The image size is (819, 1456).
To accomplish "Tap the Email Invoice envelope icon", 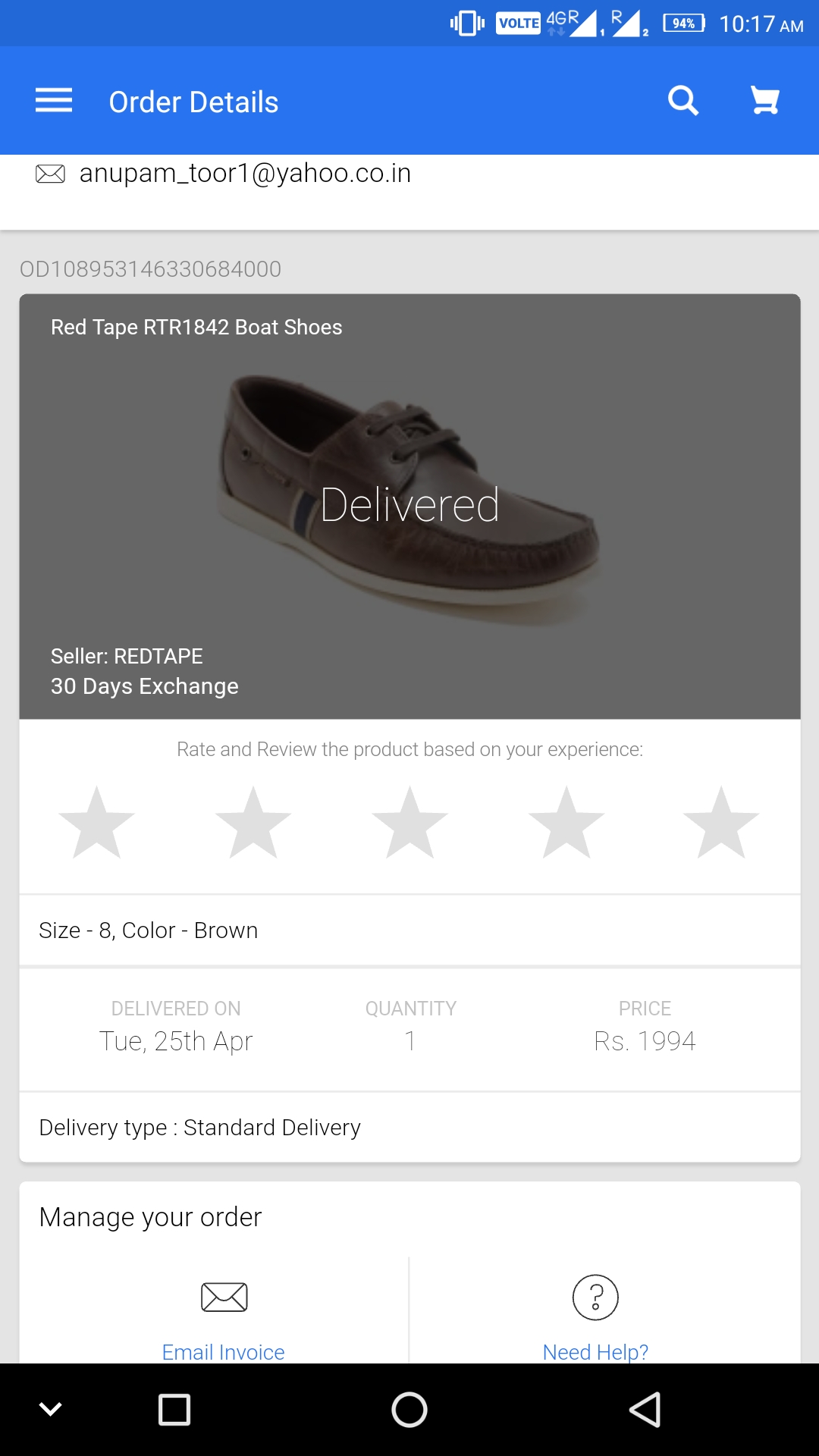I will (224, 1297).
